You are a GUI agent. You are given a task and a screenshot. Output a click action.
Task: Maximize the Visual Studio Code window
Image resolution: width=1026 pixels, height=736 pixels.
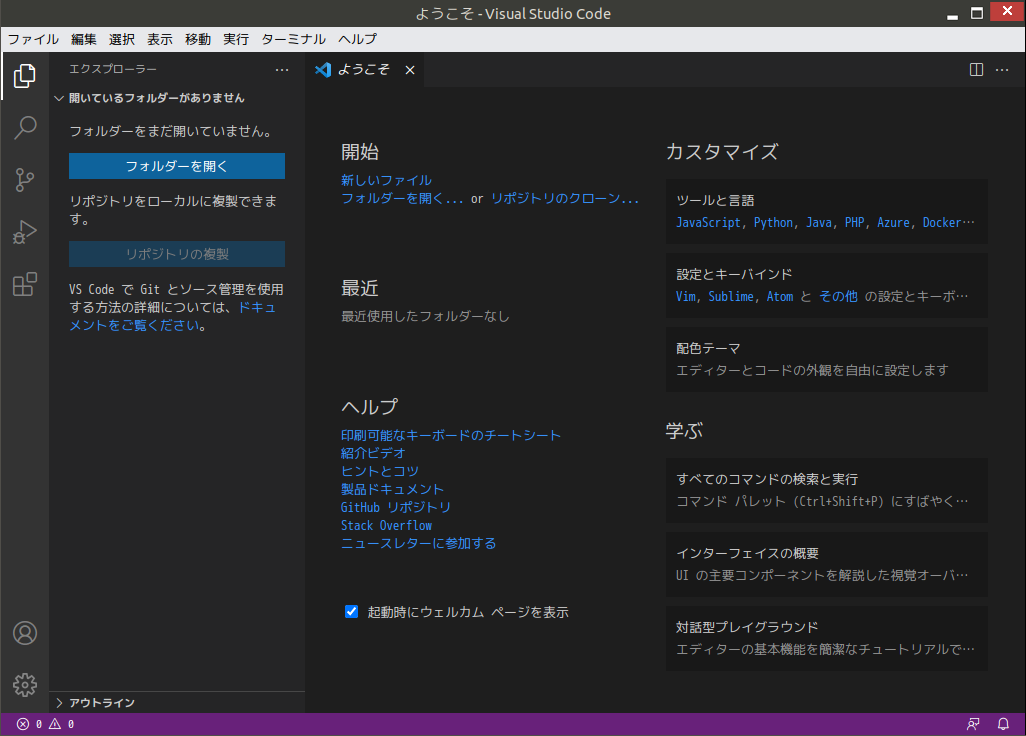pyautogui.click(x=977, y=13)
